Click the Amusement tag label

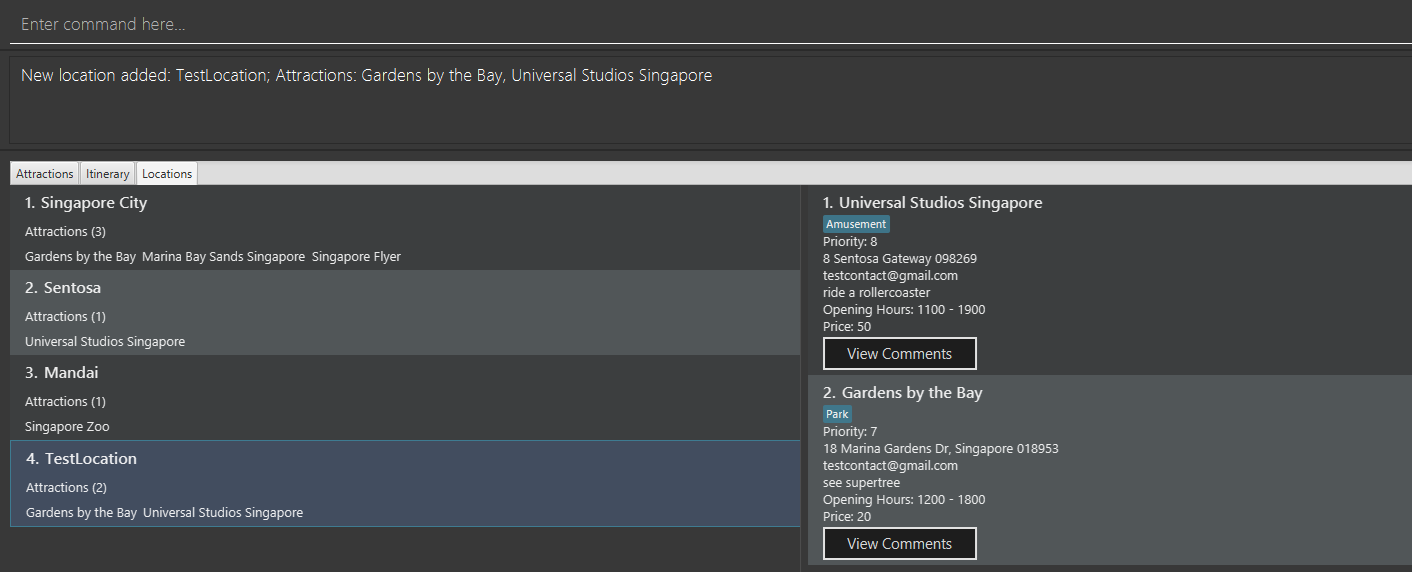pos(856,225)
